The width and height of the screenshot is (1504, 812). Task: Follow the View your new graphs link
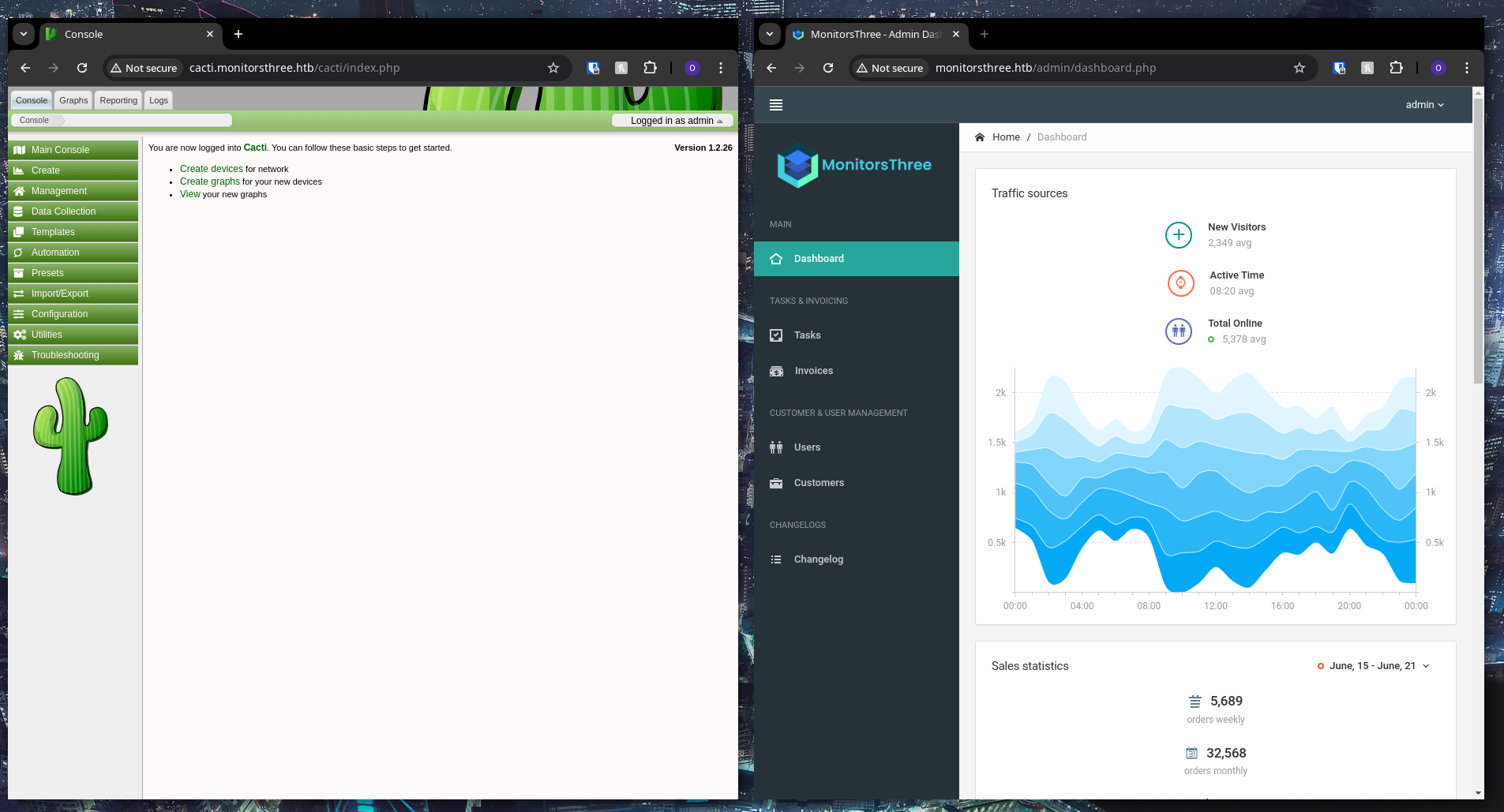tap(190, 194)
